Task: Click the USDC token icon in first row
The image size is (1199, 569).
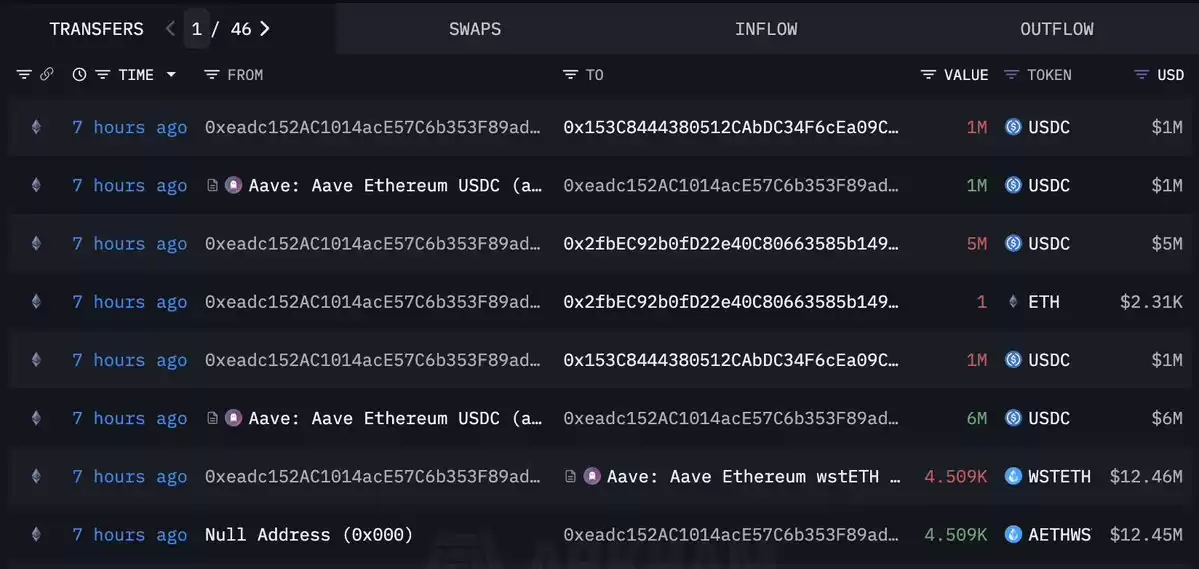Action: tap(1013, 127)
